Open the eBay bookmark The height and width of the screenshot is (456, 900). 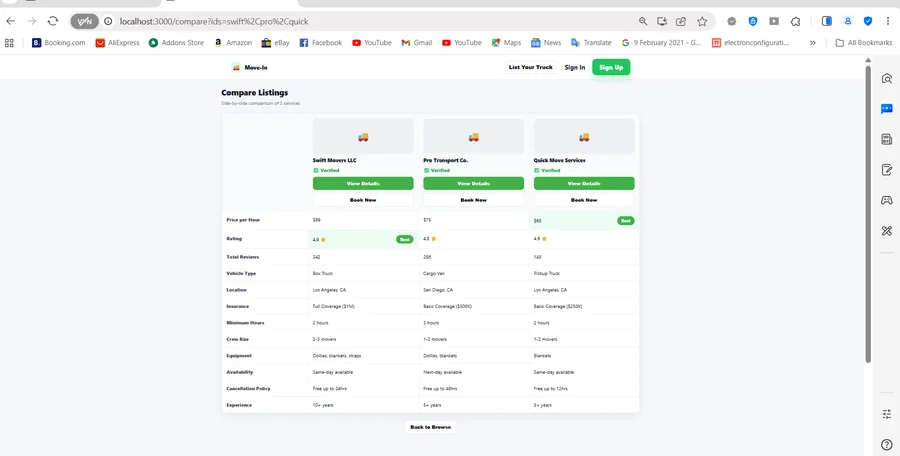click(276, 42)
